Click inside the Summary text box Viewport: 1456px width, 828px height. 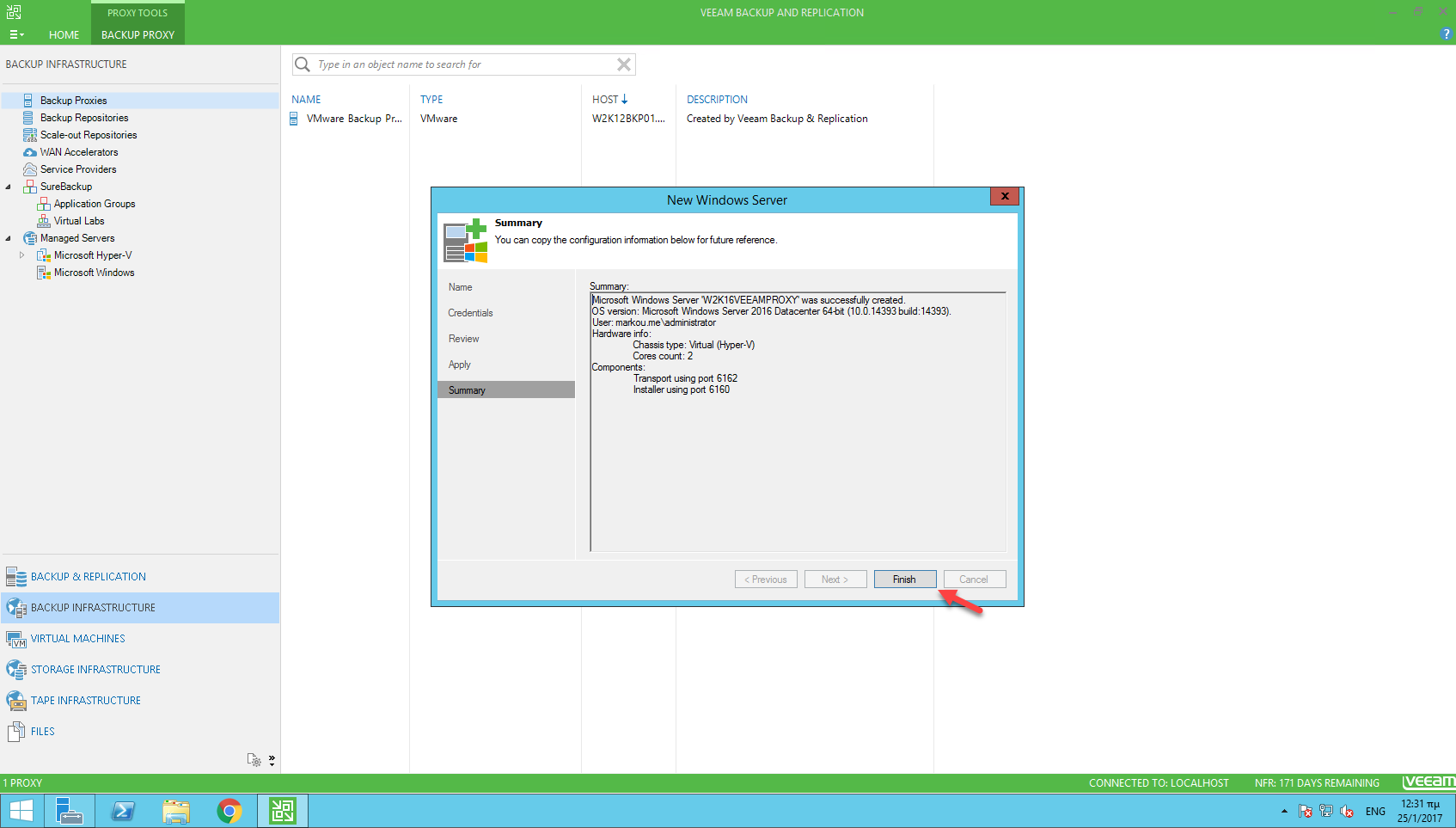798,421
